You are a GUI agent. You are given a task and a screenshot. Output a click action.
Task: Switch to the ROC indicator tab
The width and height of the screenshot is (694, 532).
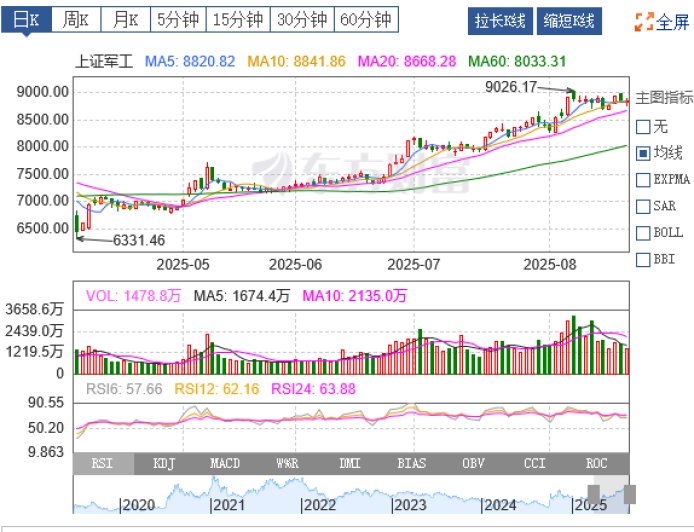598,463
